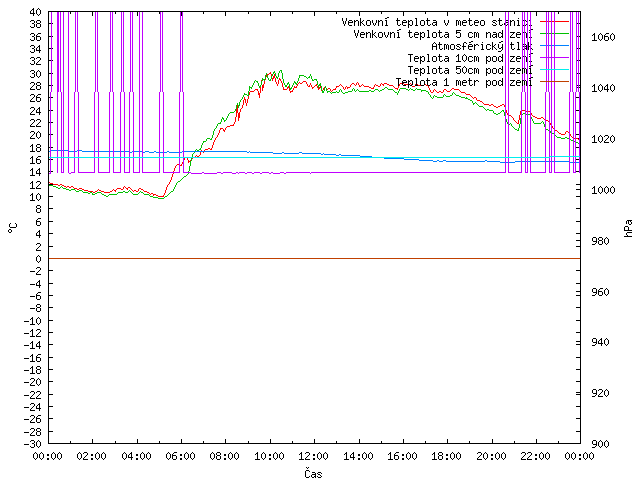Click the '12:00' time axis label

point(313,456)
